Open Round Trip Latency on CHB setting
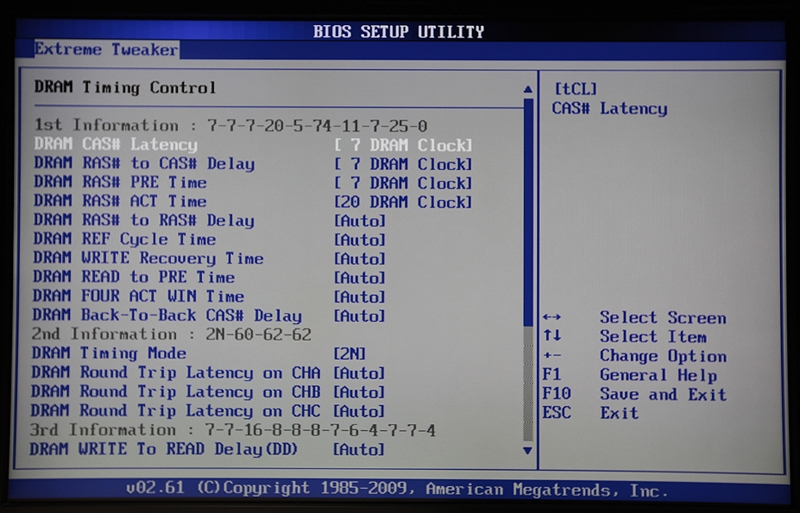 pos(359,392)
